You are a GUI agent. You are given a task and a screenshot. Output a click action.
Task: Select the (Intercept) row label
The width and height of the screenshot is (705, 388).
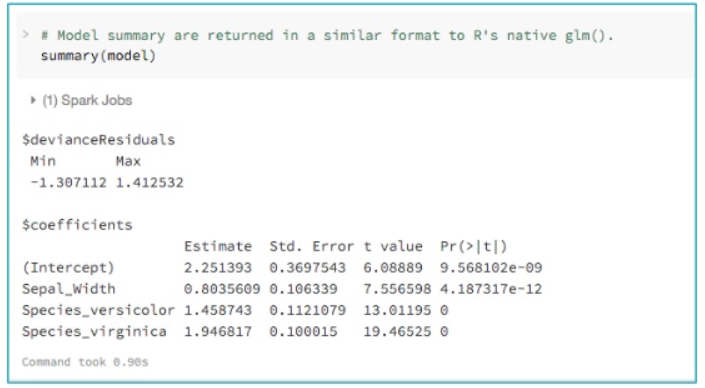(x=68, y=268)
